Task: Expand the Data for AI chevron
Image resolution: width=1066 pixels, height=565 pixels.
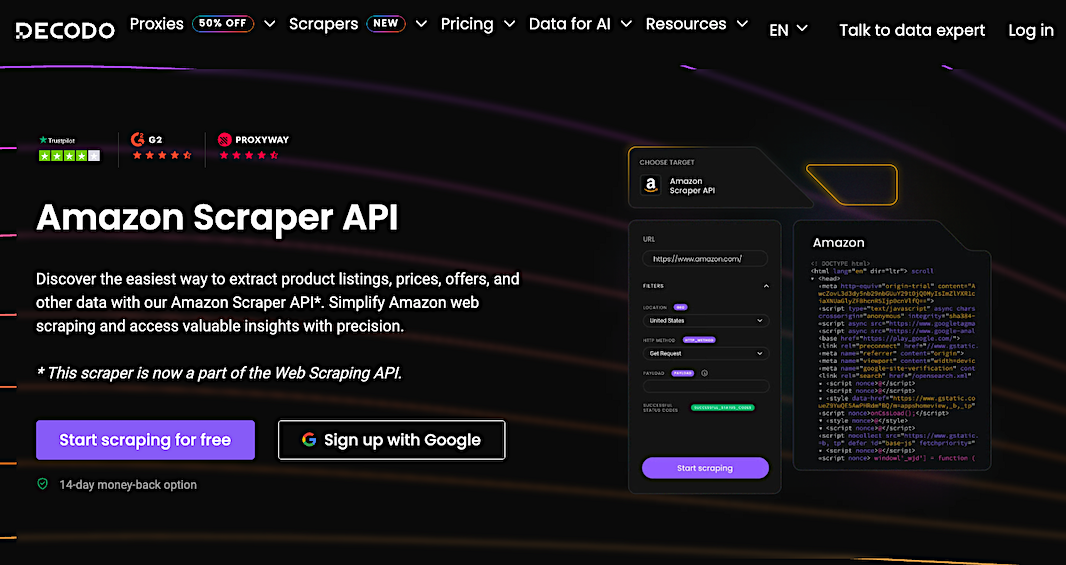Action: pyautogui.click(x=626, y=24)
